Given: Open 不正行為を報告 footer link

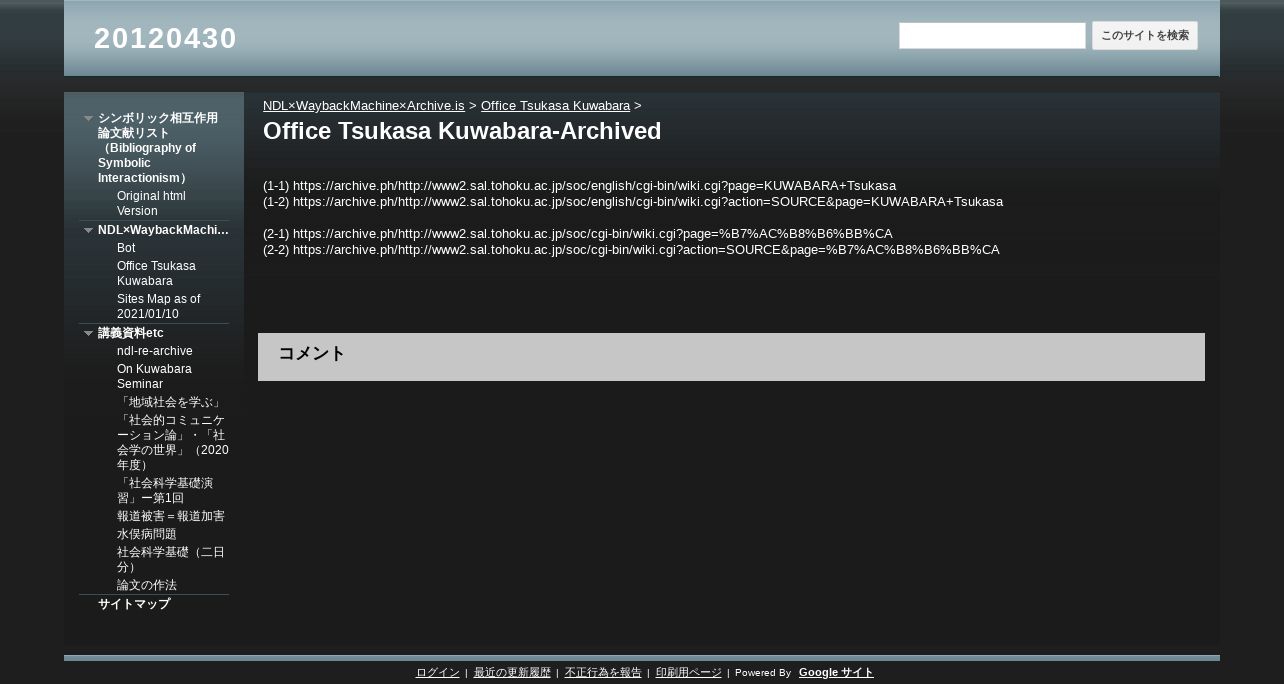Looking at the screenshot, I should tap(603, 673).
